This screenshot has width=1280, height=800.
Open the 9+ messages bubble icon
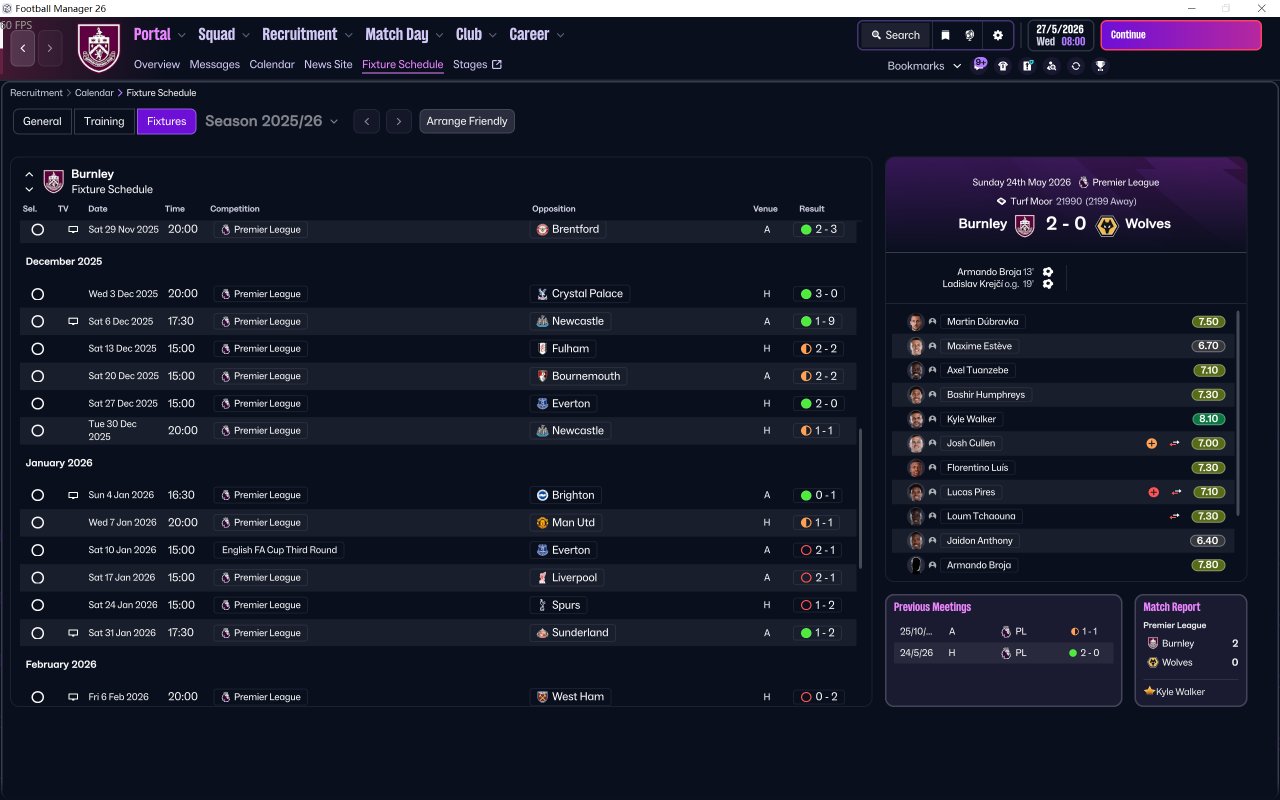coord(980,65)
